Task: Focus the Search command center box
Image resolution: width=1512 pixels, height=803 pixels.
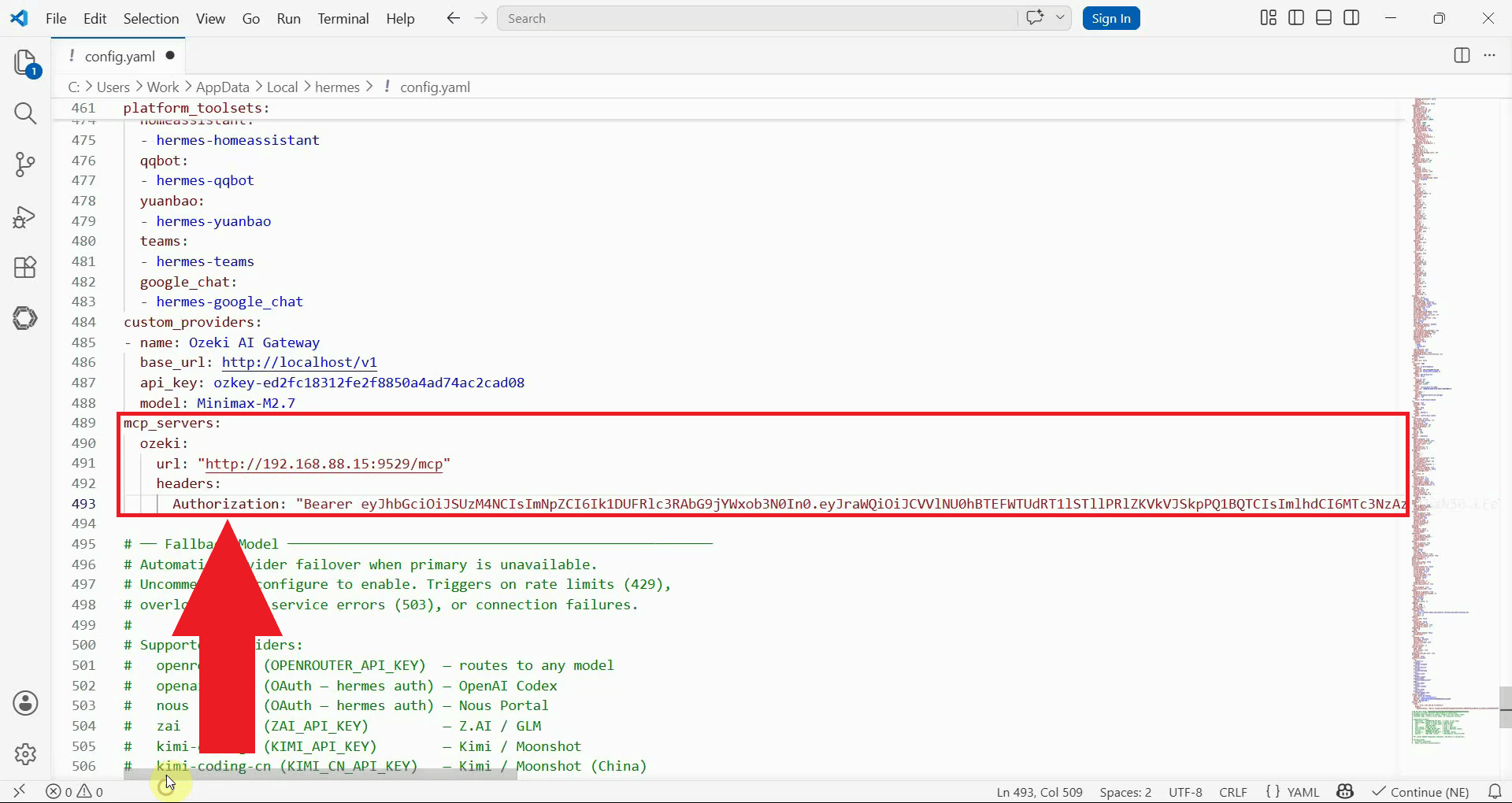Action: point(756,18)
